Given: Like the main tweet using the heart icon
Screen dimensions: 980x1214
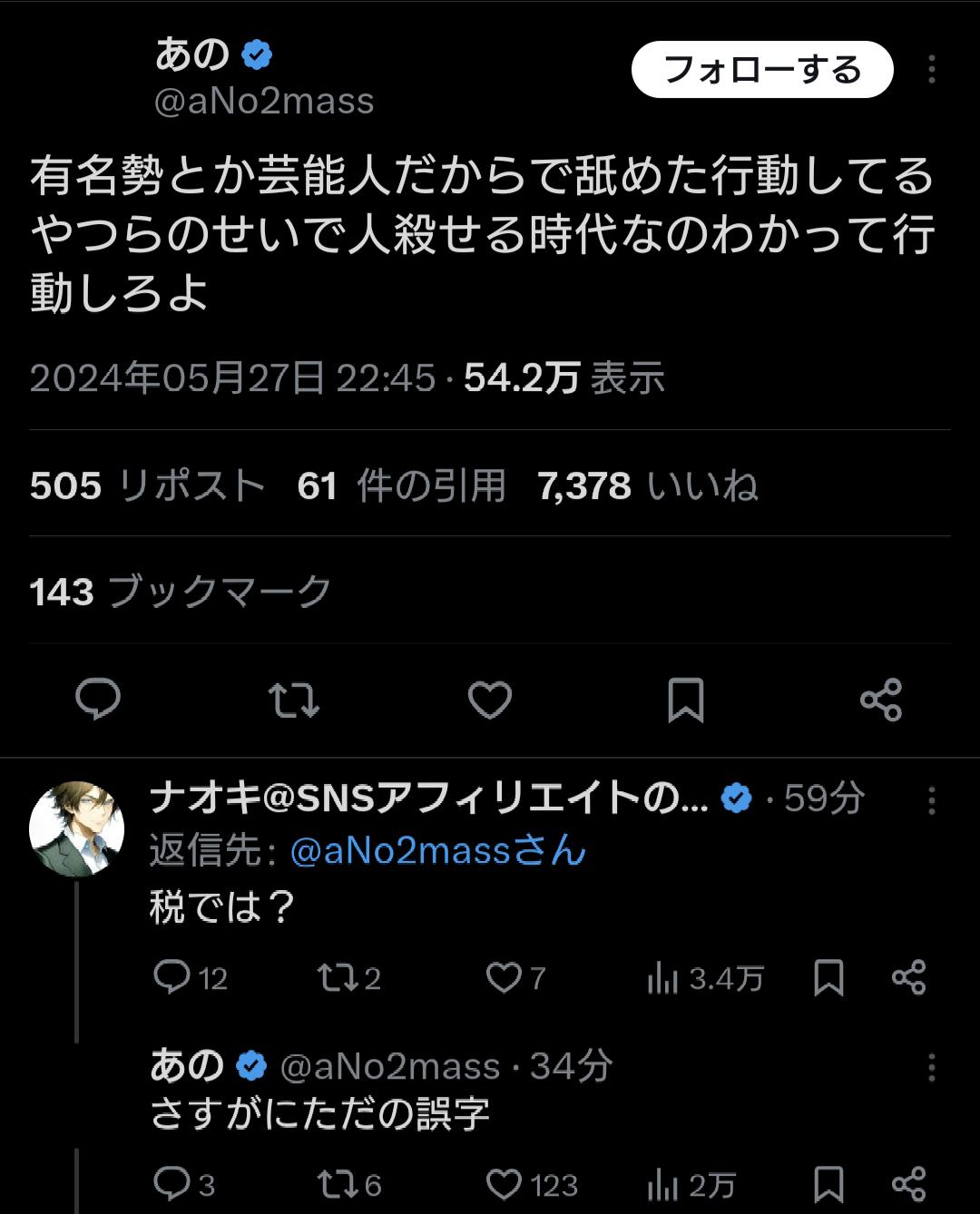Looking at the screenshot, I should tap(490, 700).
